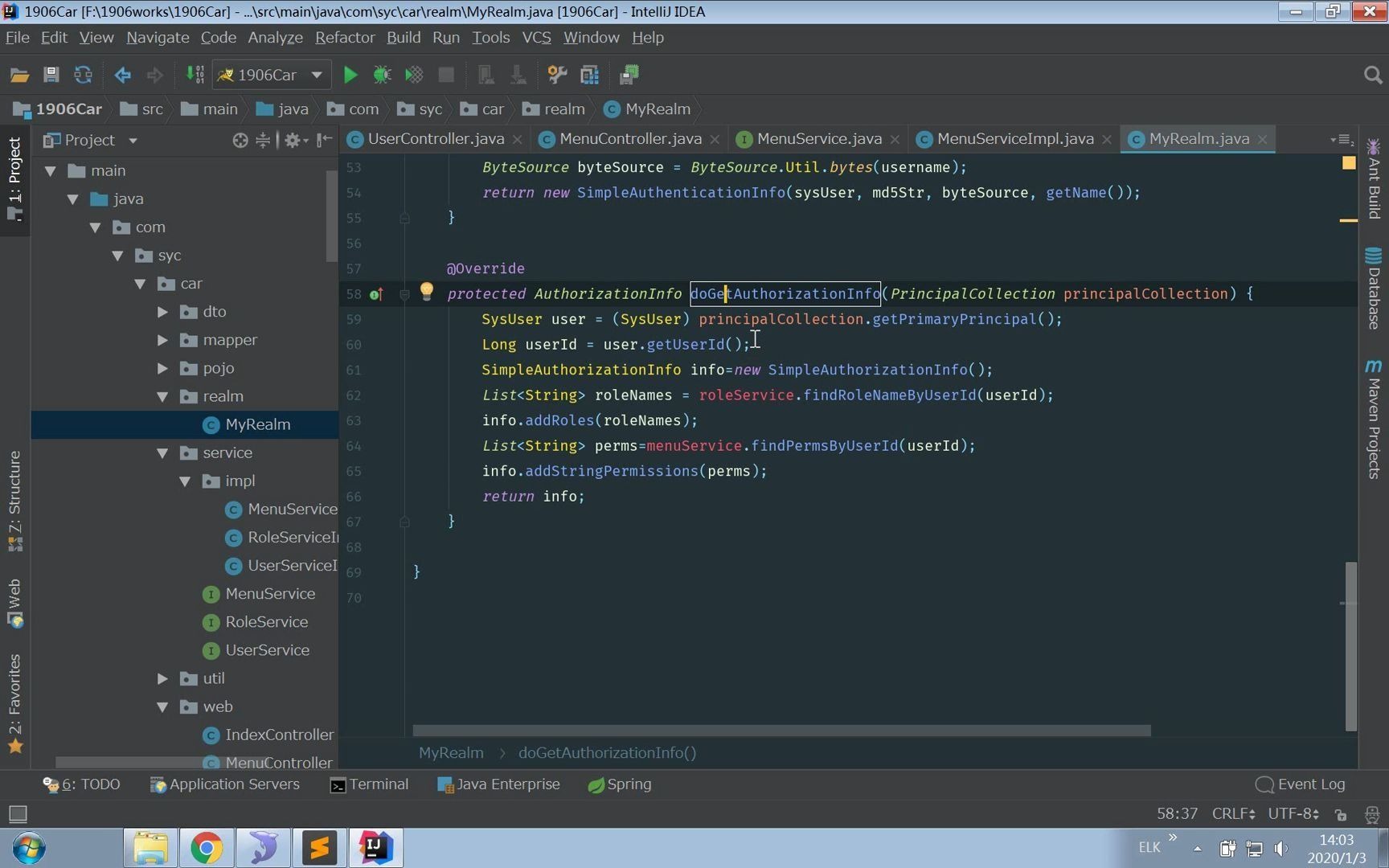Click the scroll-from-source target icon in Project panel
The image size is (1389, 868).
pyautogui.click(x=240, y=140)
